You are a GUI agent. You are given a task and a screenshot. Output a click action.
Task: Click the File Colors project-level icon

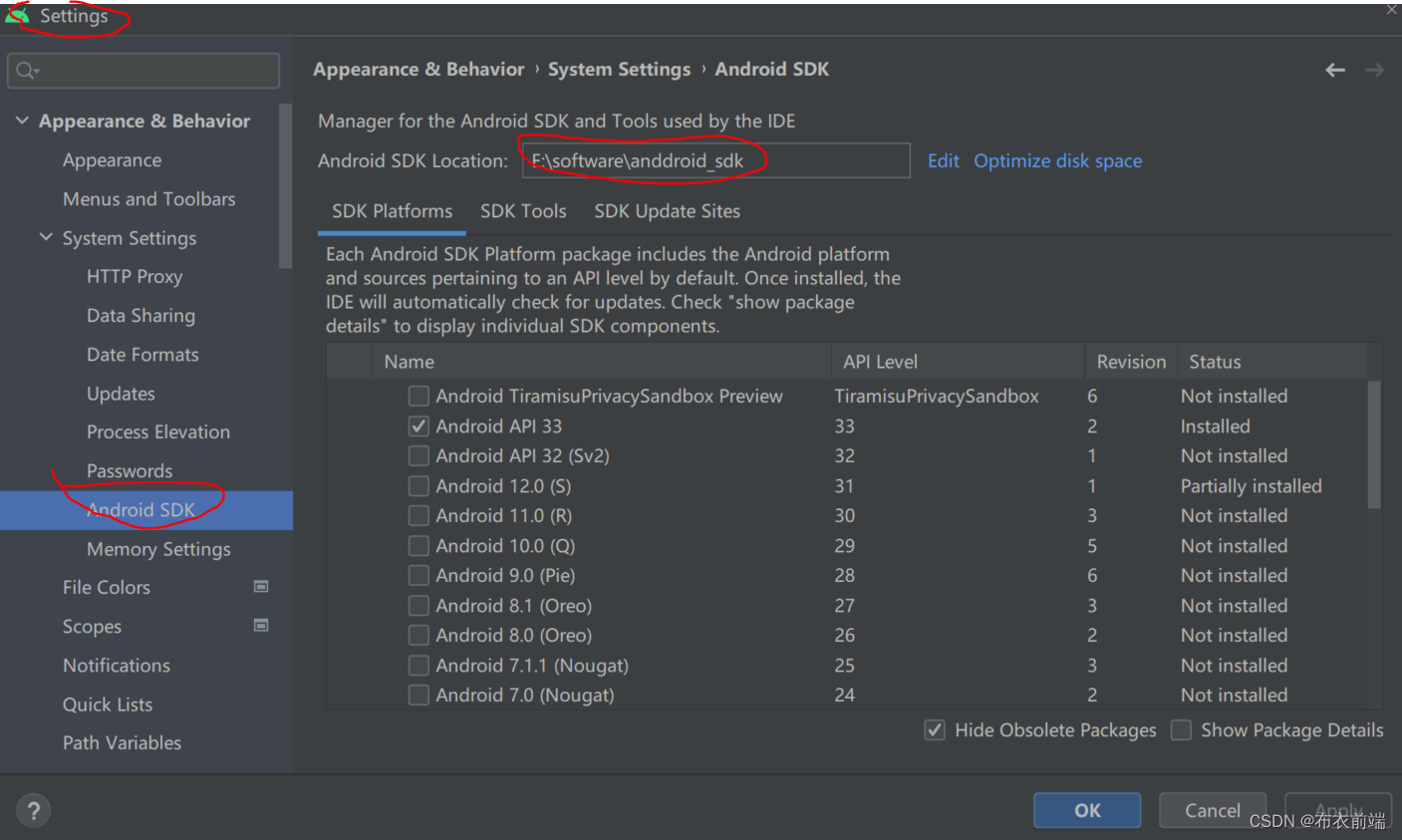[x=261, y=587]
